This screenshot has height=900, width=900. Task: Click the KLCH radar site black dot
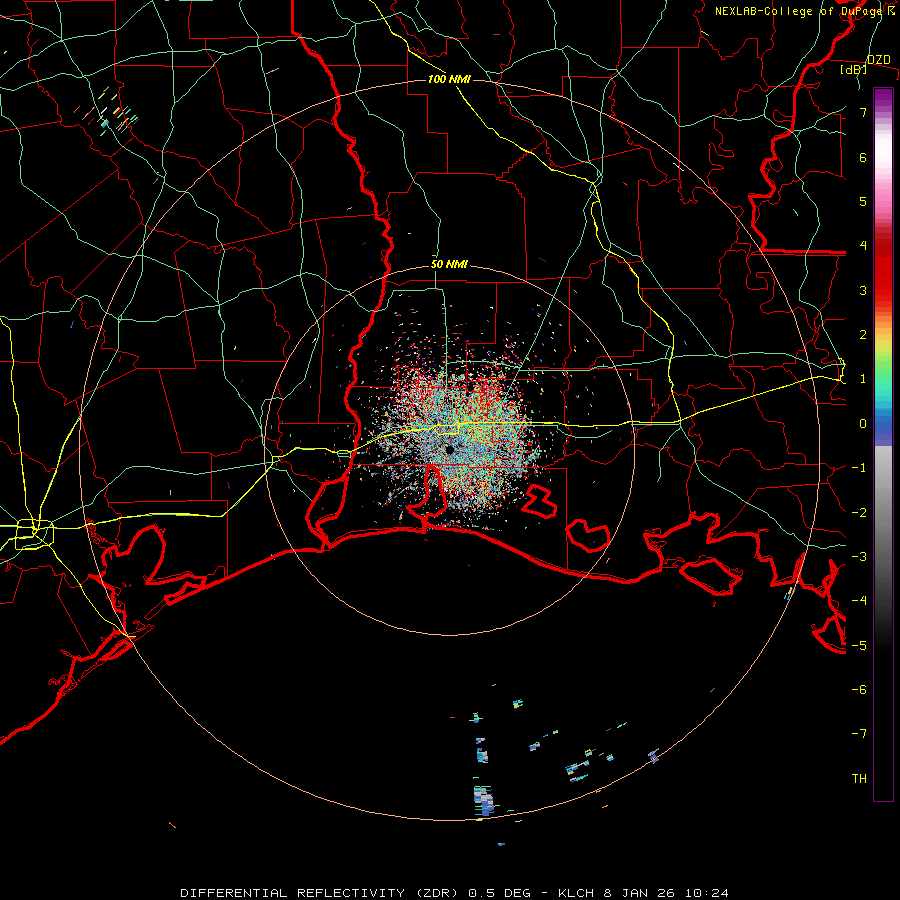point(449,449)
